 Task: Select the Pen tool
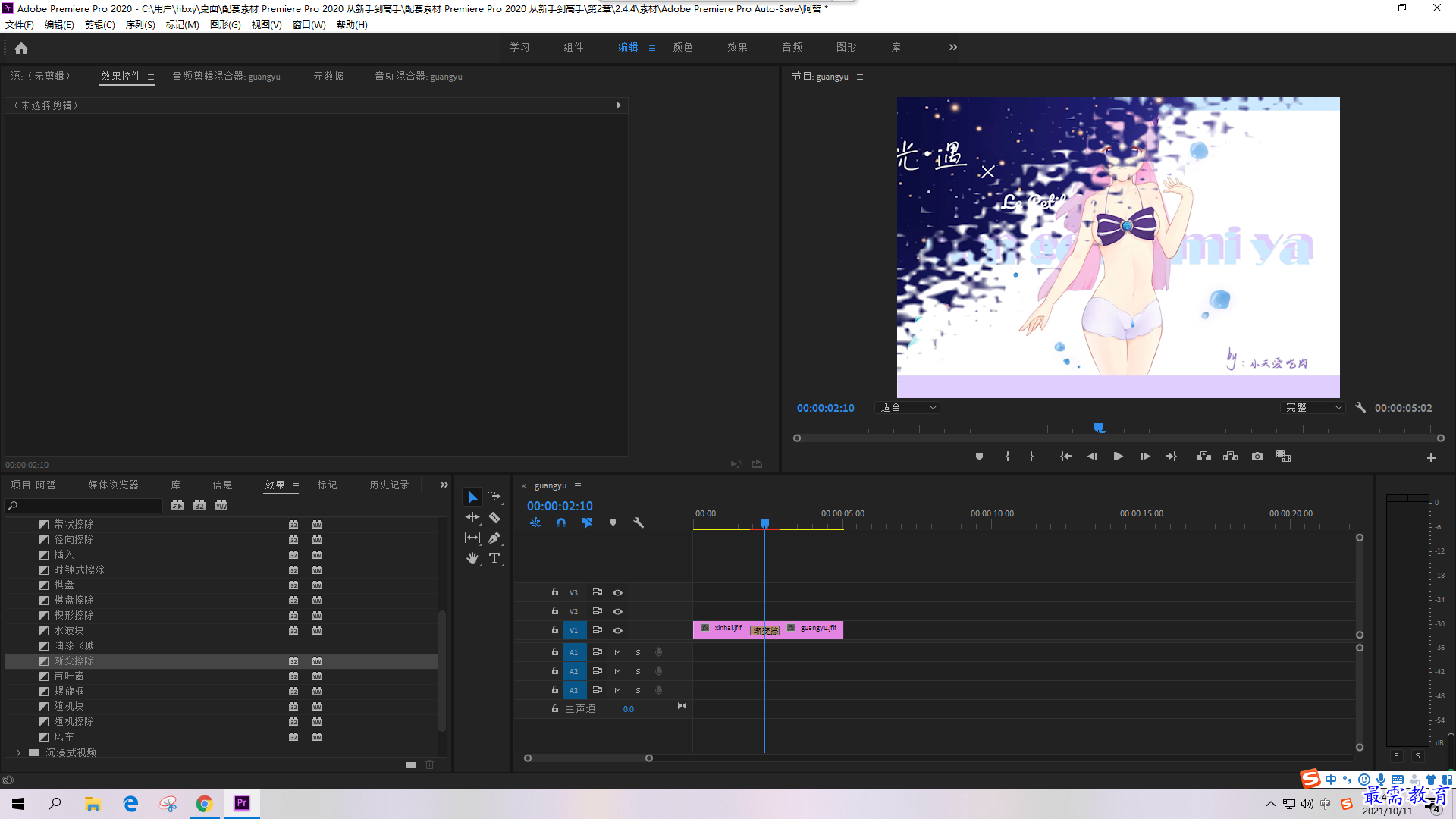point(494,538)
